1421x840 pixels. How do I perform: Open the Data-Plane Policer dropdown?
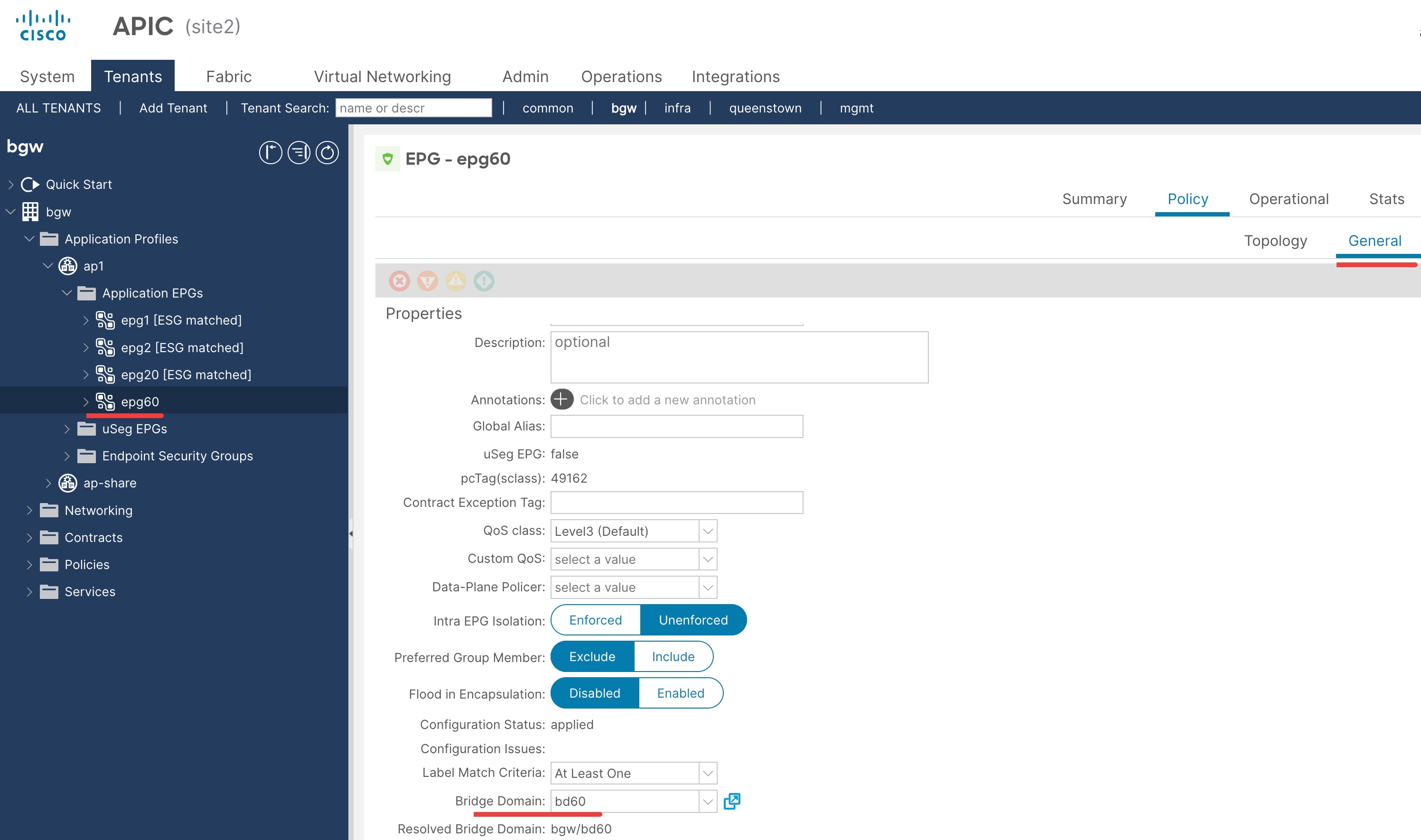(x=708, y=588)
